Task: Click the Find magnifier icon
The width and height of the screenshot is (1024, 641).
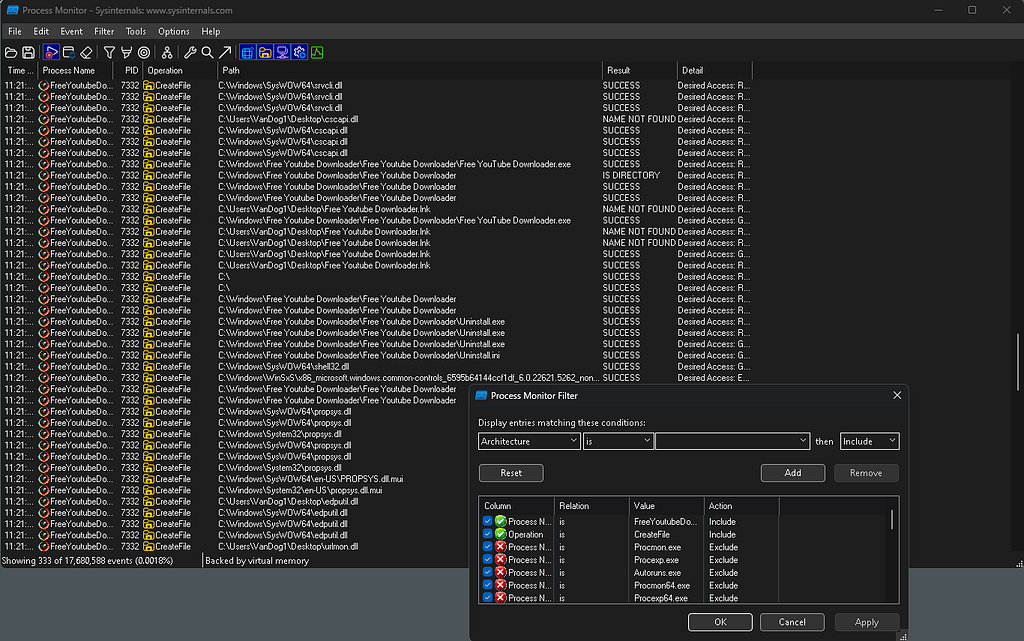Action: point(207,53)
